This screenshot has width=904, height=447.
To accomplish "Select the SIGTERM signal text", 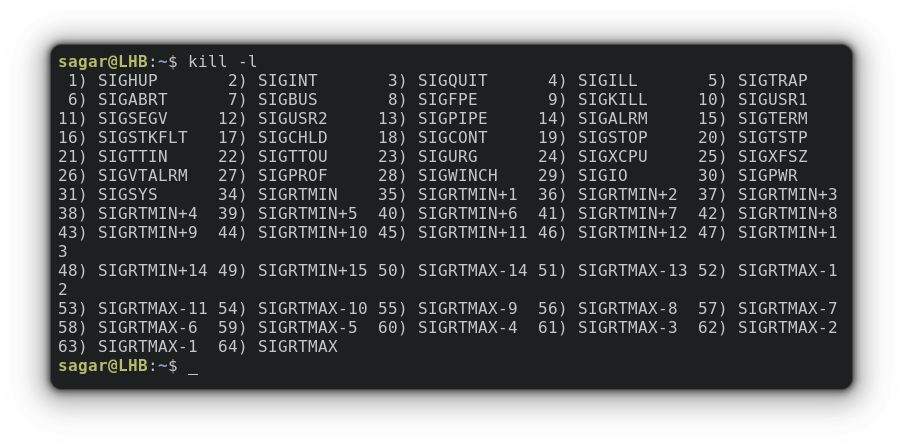I will coord(773,118).
